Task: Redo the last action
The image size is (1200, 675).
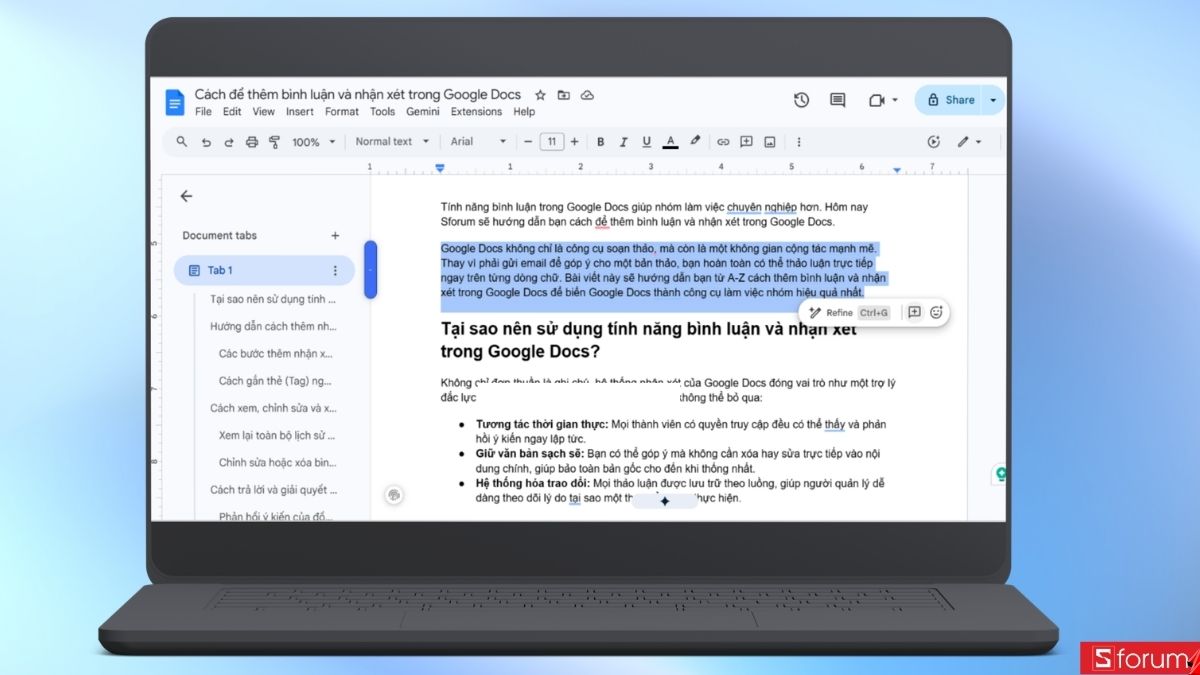Action: click(x=229, y=142)
